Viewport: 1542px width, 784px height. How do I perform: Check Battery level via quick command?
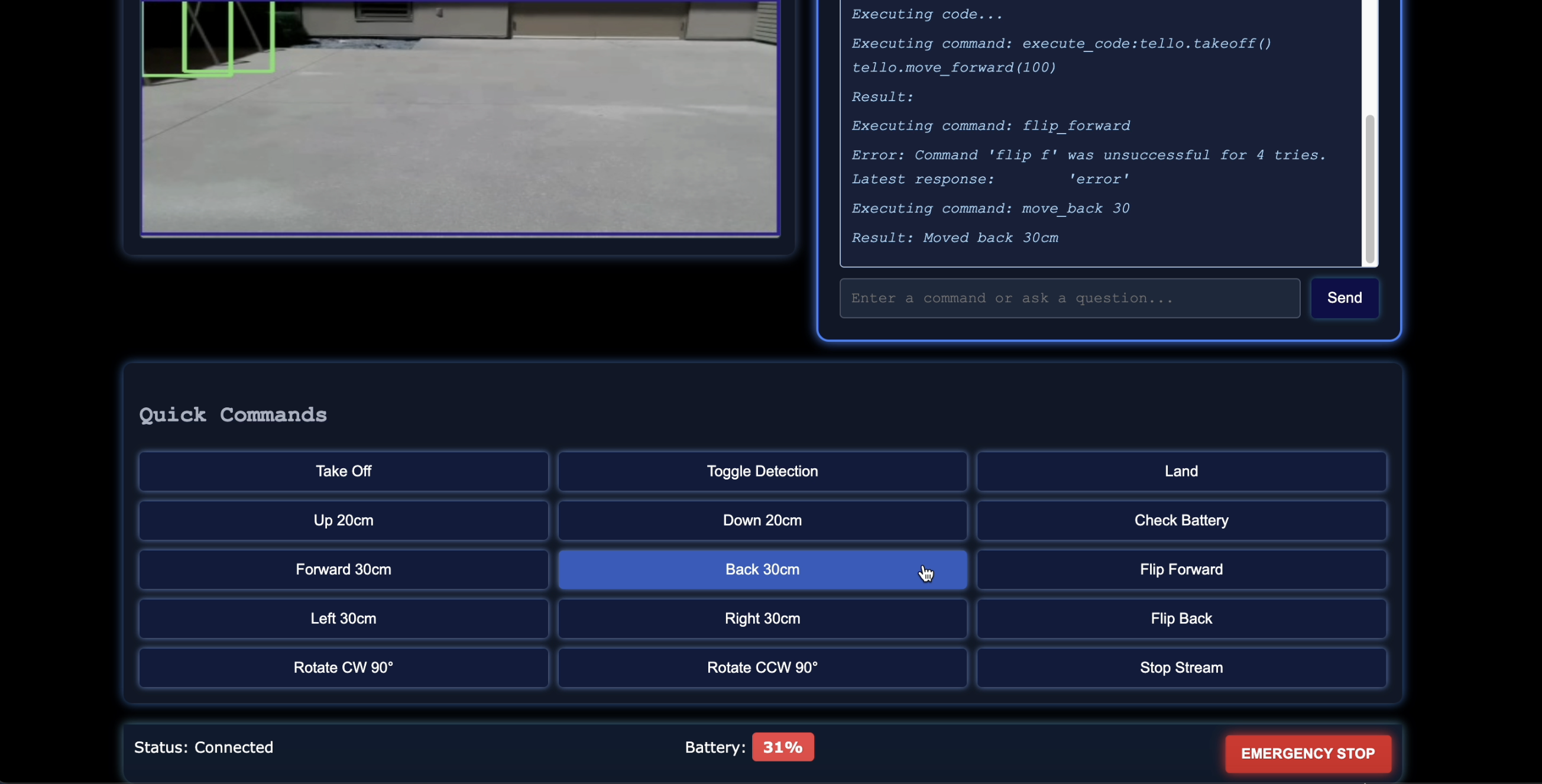pyautogui.click(x=1180, y=520)
